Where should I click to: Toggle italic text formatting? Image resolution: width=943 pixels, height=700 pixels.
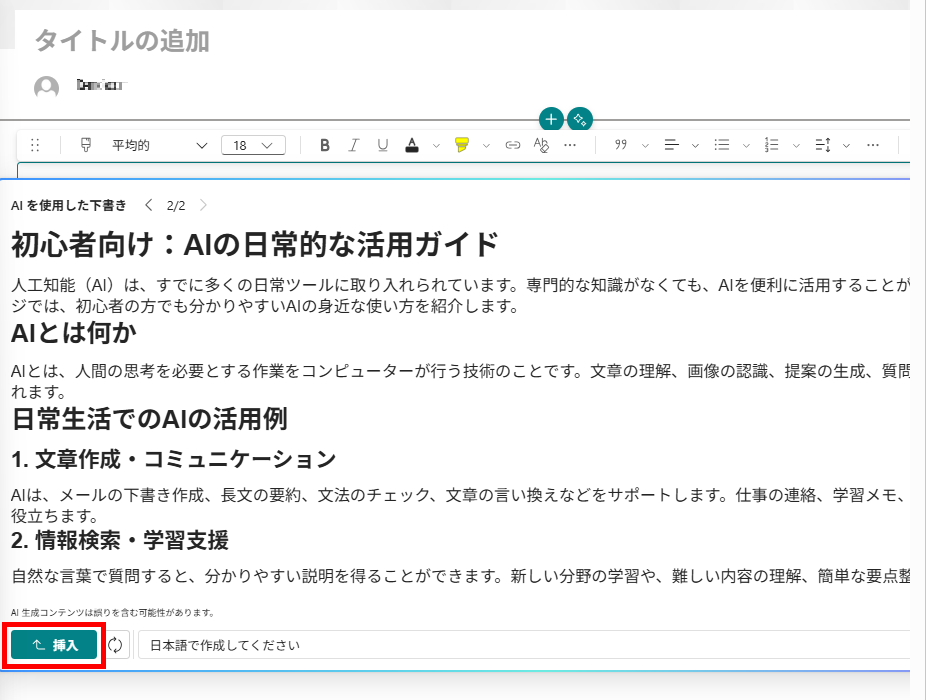[353, 146]
